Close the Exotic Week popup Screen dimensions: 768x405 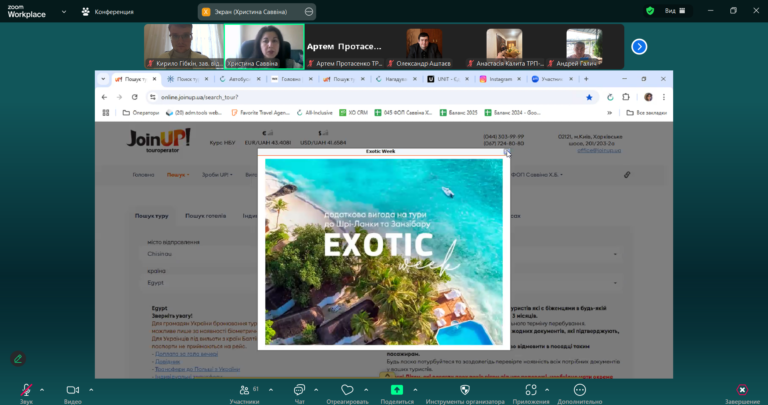(x=506, y=152)
